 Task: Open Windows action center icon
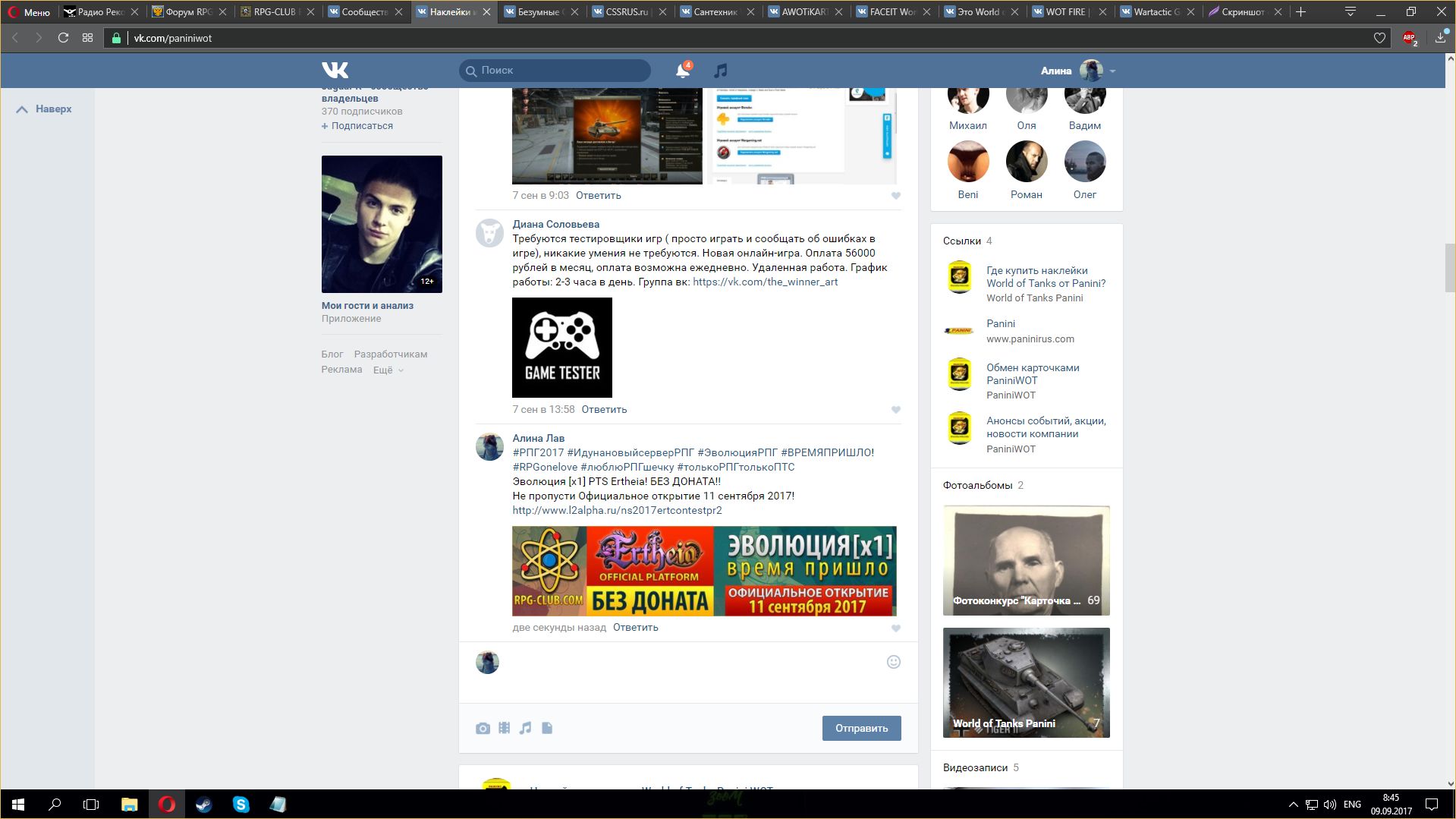(x=1432, y=805)
